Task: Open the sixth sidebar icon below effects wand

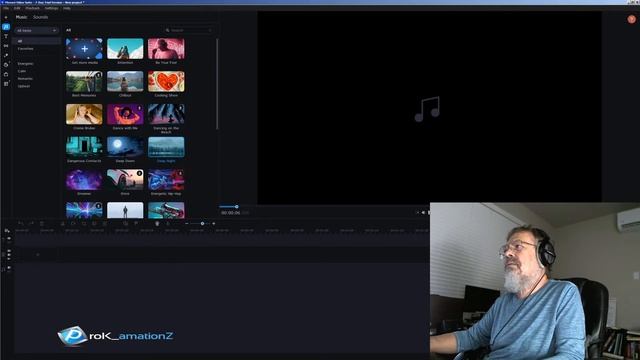Action: pos(6,64)
